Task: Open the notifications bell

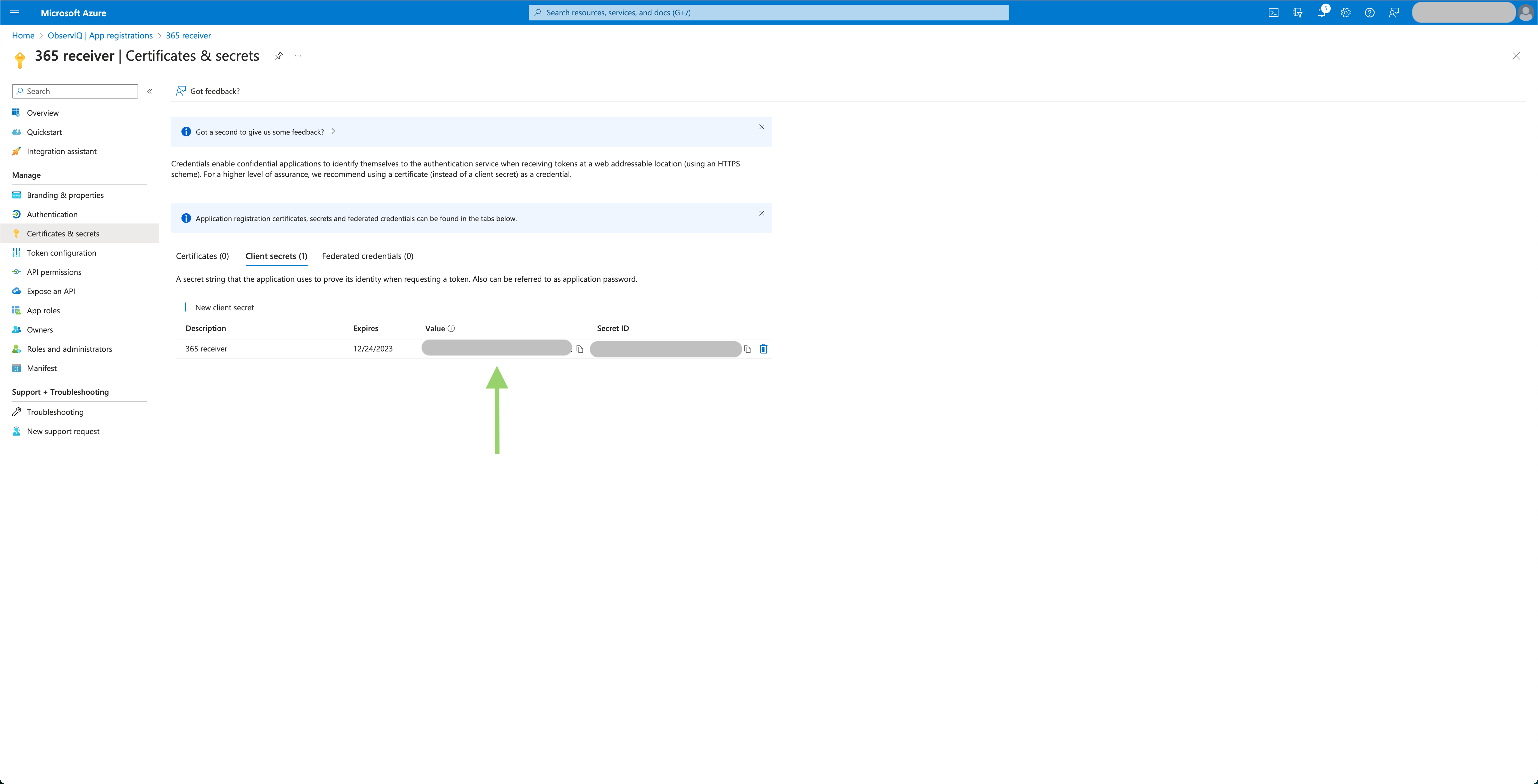Action: 1321,13
